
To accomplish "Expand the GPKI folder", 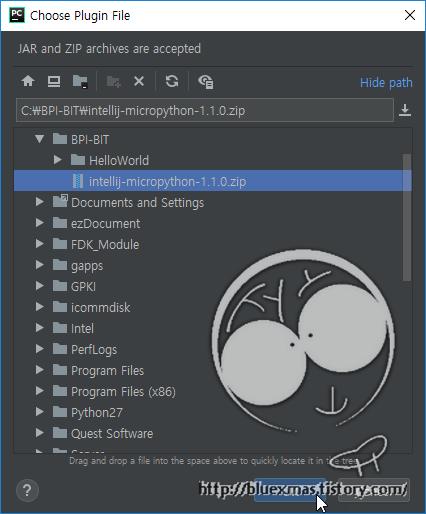I will pyautogui.click(x=40, y=286).
